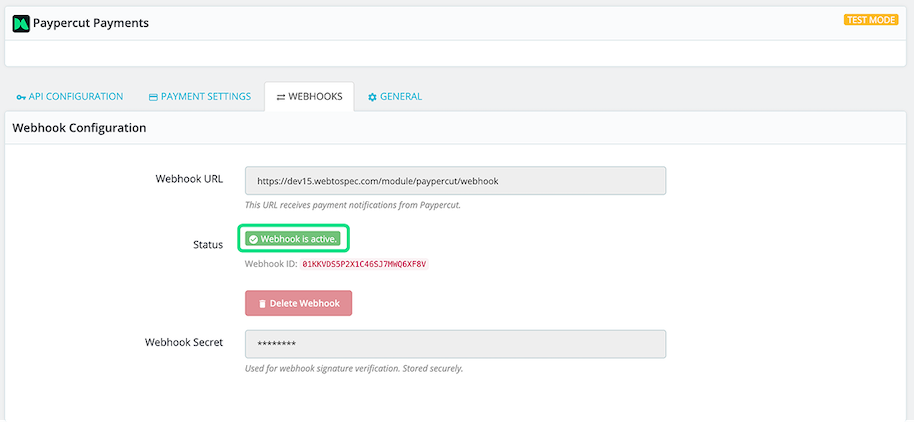Screen dimensions: 914x422
Task: Select webhook ID 01KKVDS5P2X1C46SJ7MWQ6XF8V
Action: pos(364,264)
